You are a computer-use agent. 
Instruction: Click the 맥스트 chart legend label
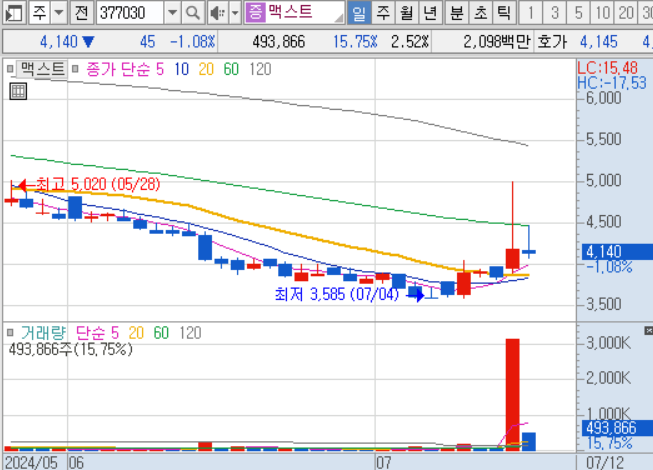pyautogui.click(x=42, y=69)
